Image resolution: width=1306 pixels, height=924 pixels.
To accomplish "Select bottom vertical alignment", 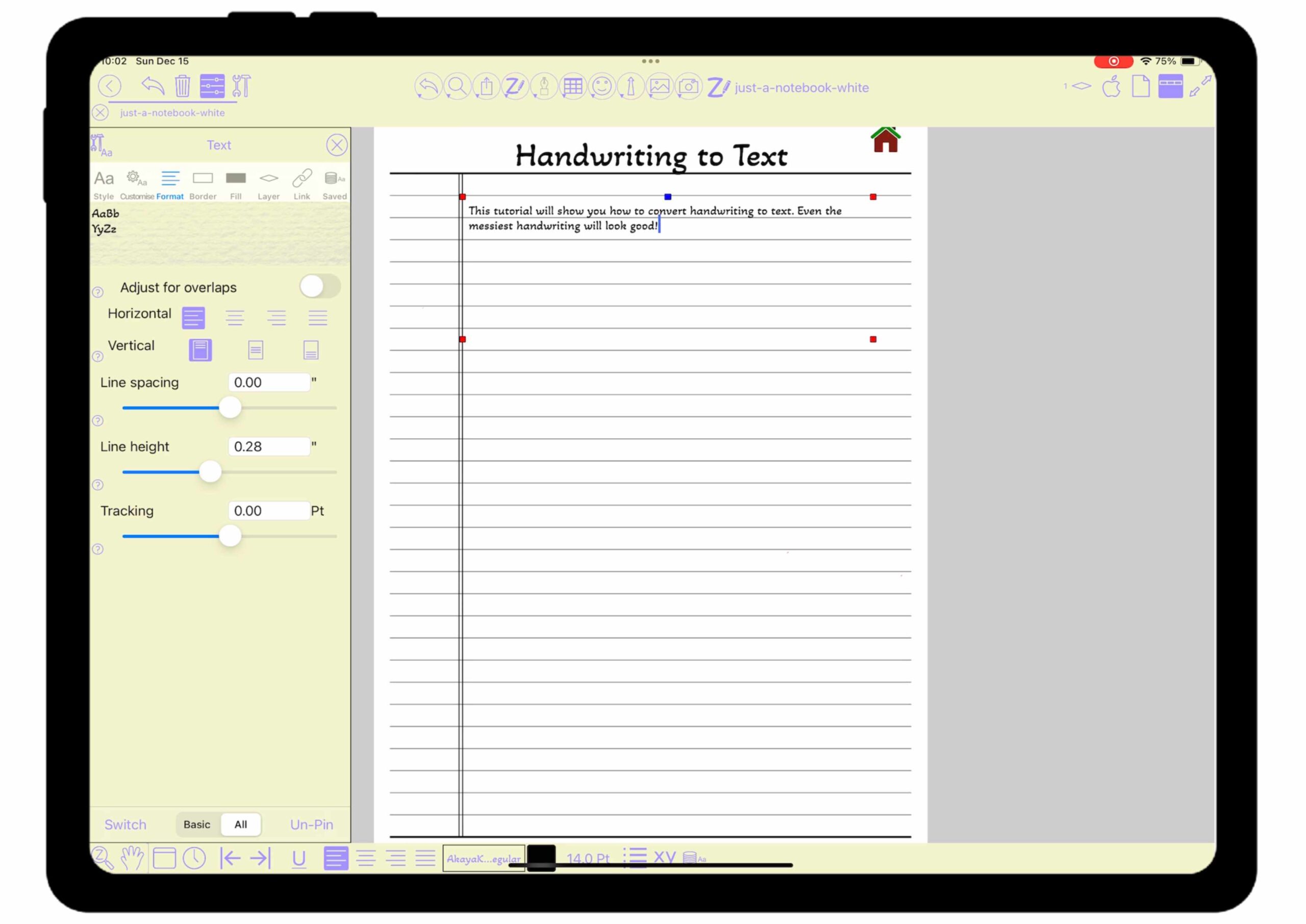I will click(311, 350).
